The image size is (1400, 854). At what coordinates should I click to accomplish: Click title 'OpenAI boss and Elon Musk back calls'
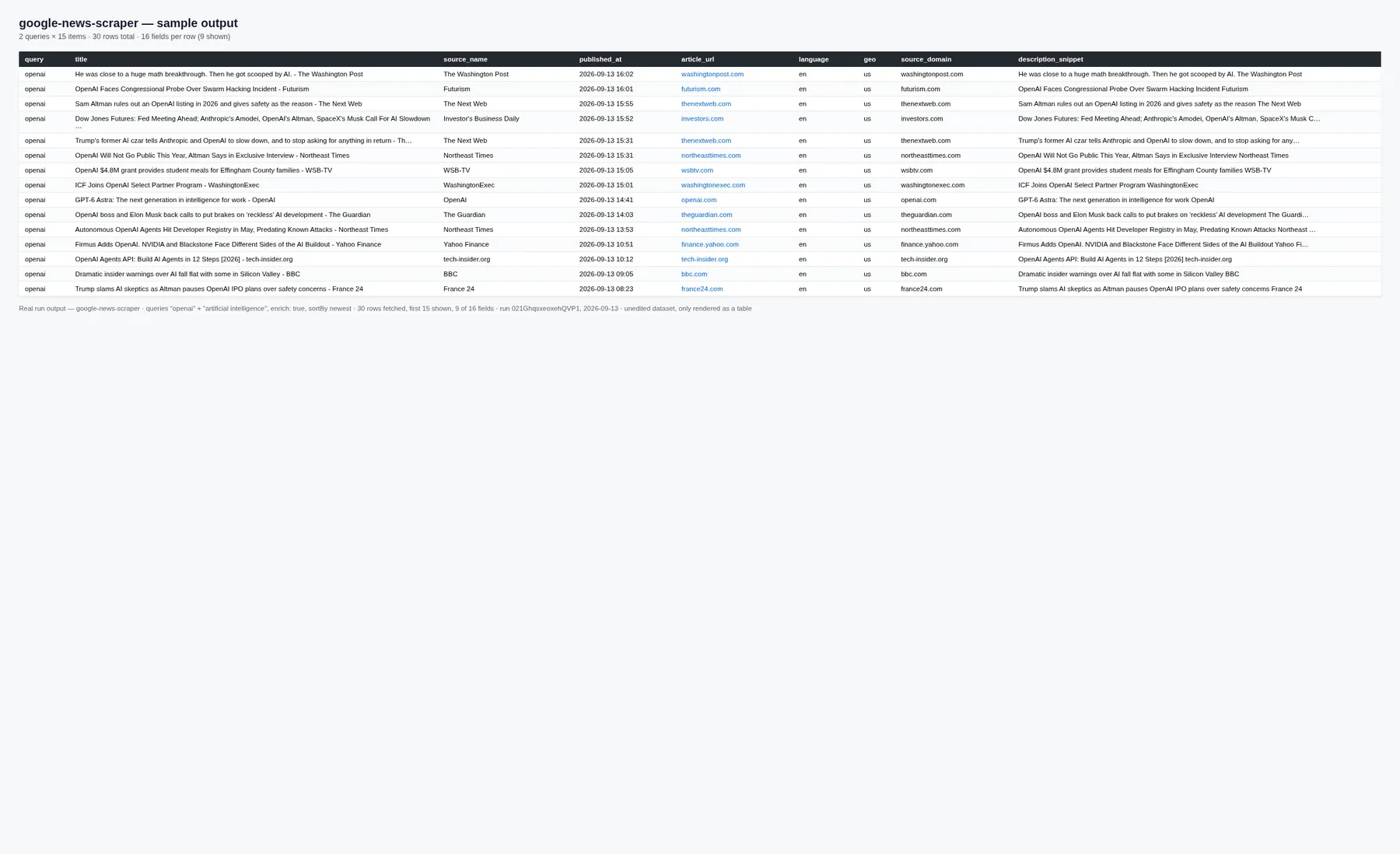click(222, 215)
